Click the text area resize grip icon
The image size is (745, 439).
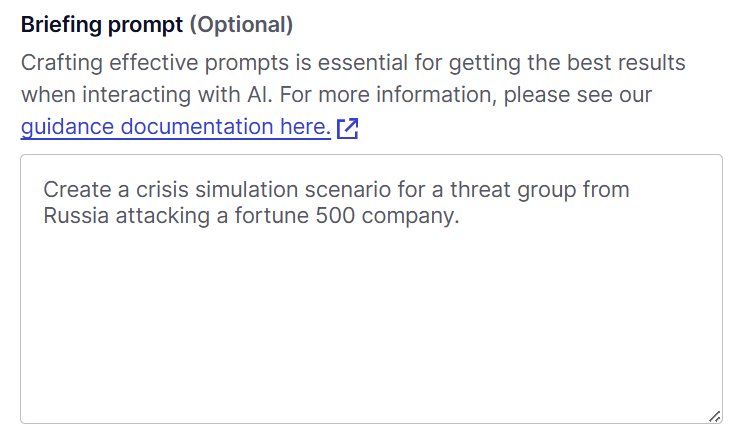pos(714,416)
